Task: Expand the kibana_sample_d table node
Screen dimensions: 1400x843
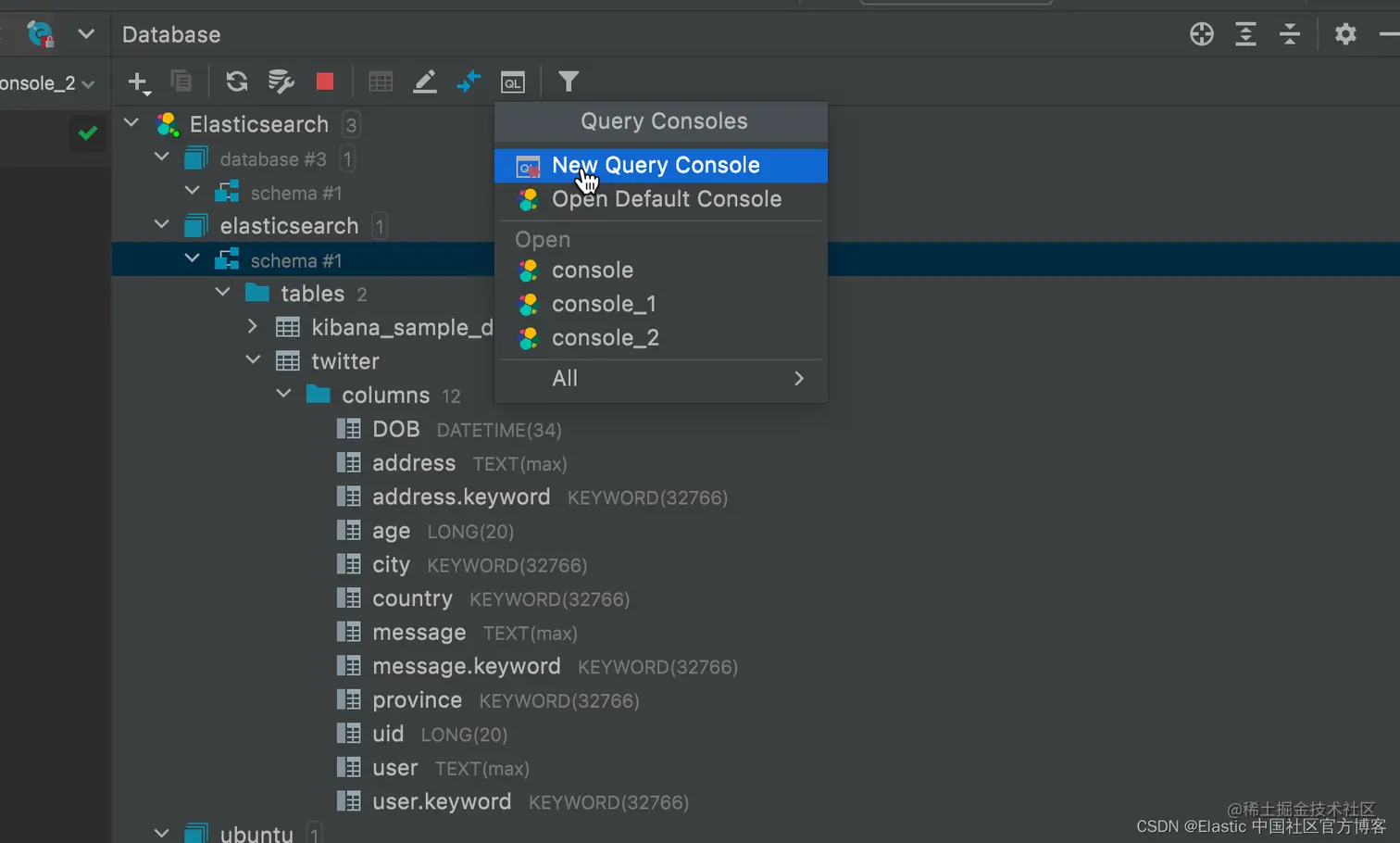Action: pos(251,326)
